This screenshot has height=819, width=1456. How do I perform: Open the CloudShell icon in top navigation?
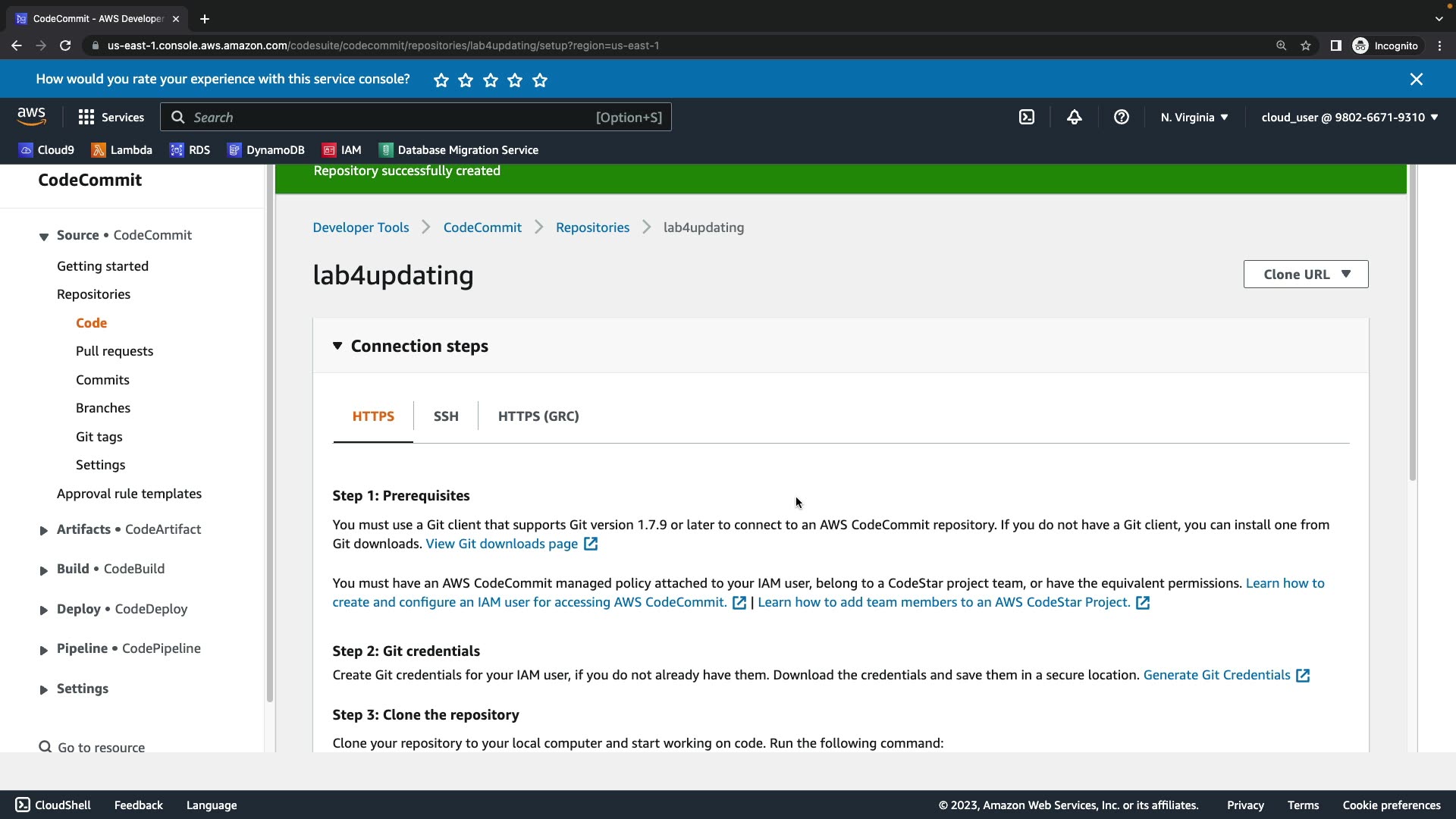1027,118
